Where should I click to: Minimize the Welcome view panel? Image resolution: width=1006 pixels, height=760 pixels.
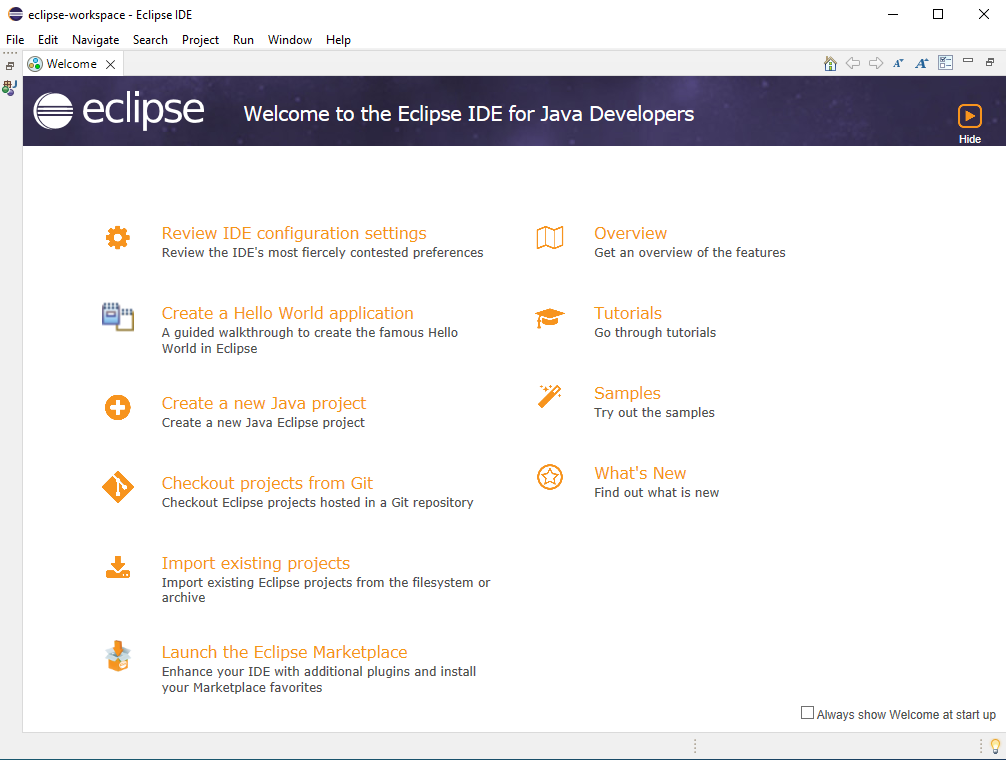point(968,61)
